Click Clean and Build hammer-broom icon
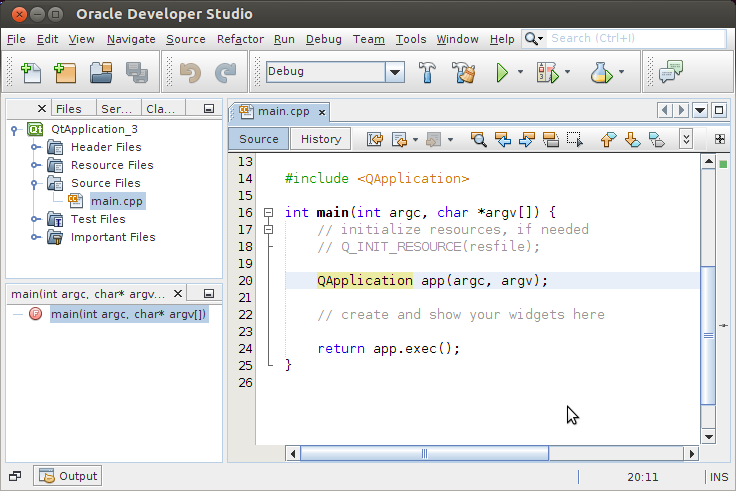The height and width of the screenshot is (491, 736). click(x=463, y=72)
